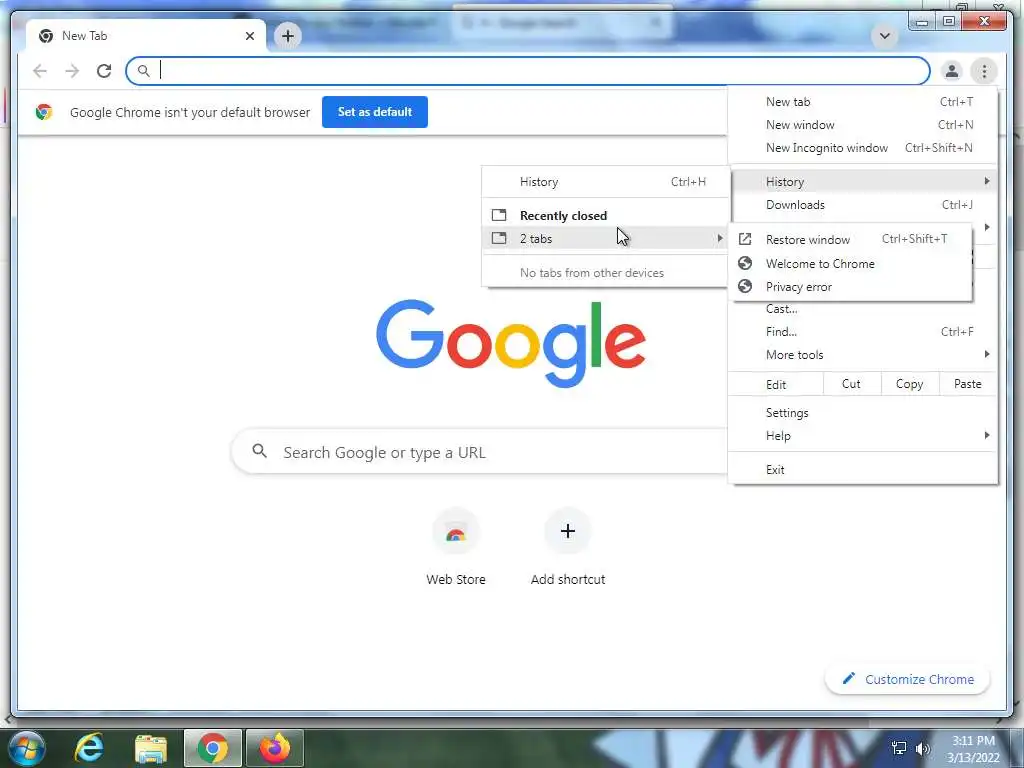The width and height of the screenshot is (1024, 768).
Task: Click the Chrome taskbar icon
Action: click(x=213, y=748)
